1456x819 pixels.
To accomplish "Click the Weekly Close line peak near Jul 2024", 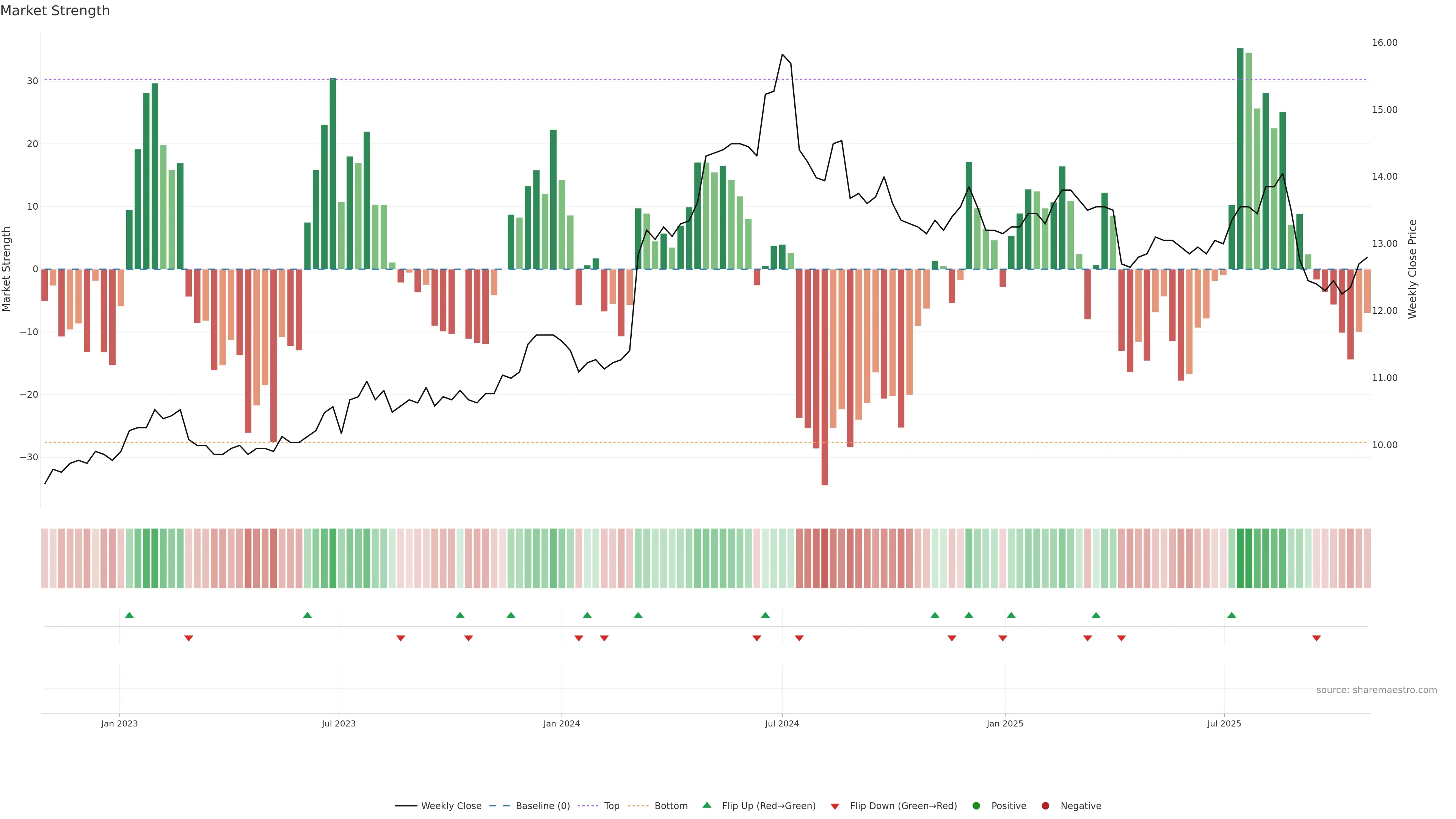I will (782, 55).
